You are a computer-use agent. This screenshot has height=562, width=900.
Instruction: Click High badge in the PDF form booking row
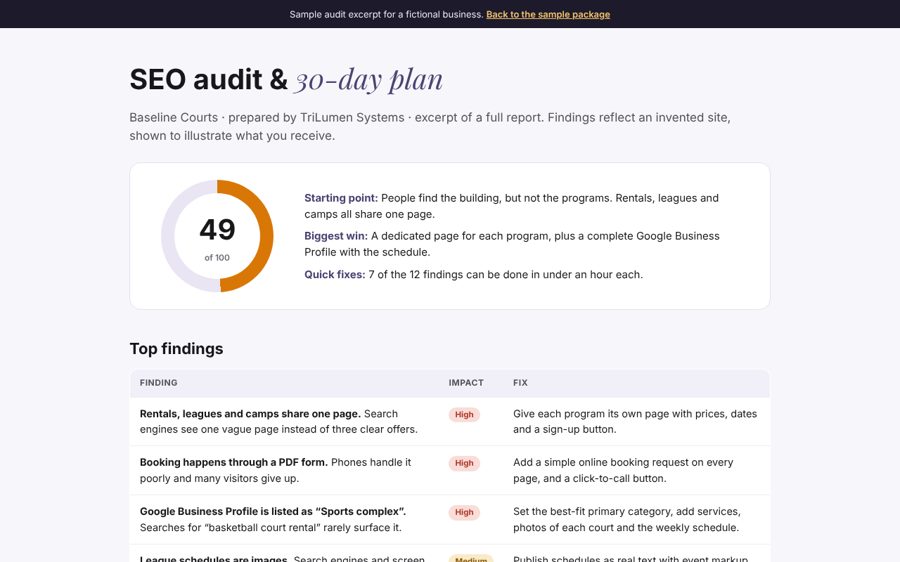tap(464, 463)
